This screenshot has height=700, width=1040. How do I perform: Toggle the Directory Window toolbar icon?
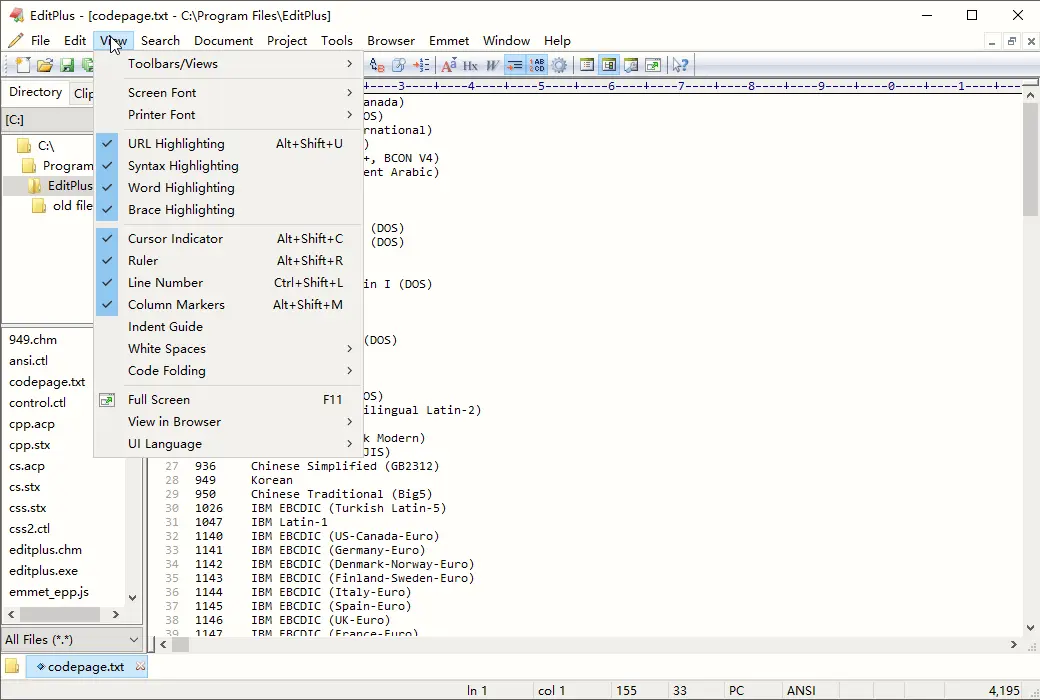(x=609, y=65)
